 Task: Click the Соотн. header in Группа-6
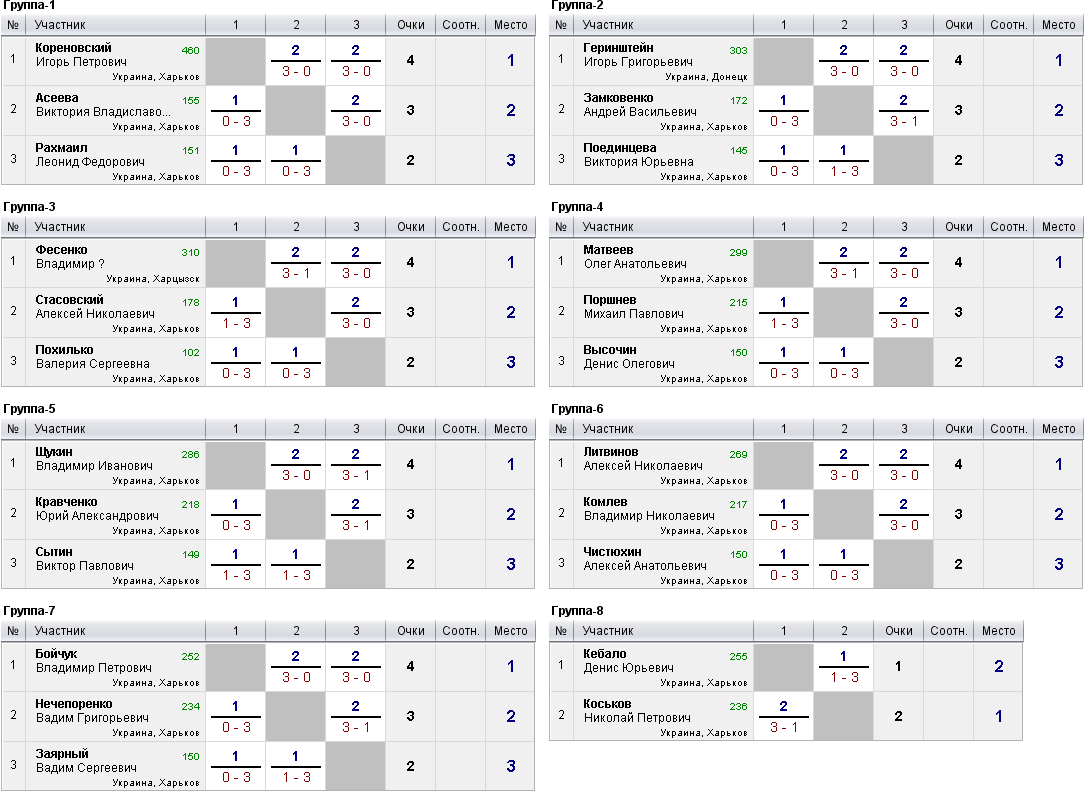1008,429
